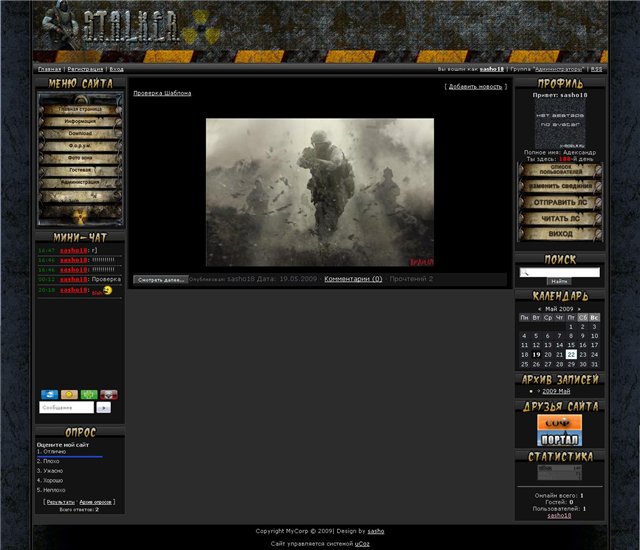Click the blue poll result bar for Отлично
The image size is (640, 550).
69,457
